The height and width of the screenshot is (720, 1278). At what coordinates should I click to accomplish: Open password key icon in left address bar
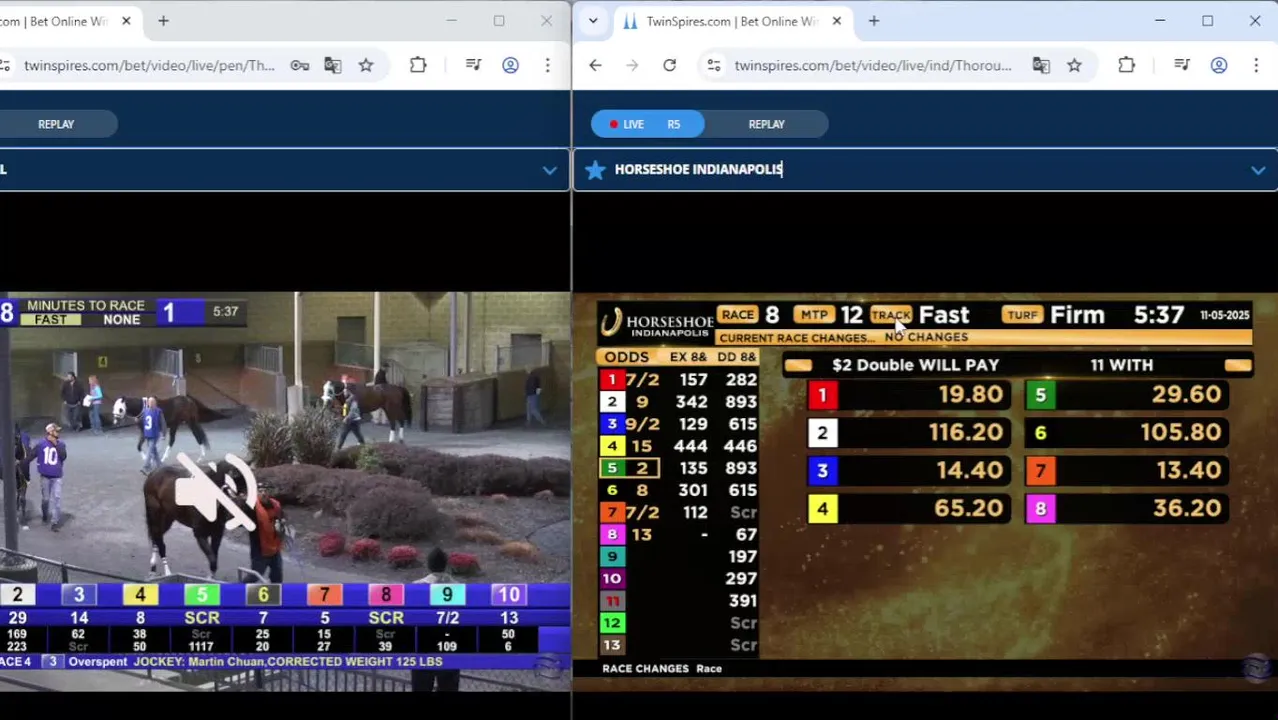pyautogui.click(x=299, y=65)
